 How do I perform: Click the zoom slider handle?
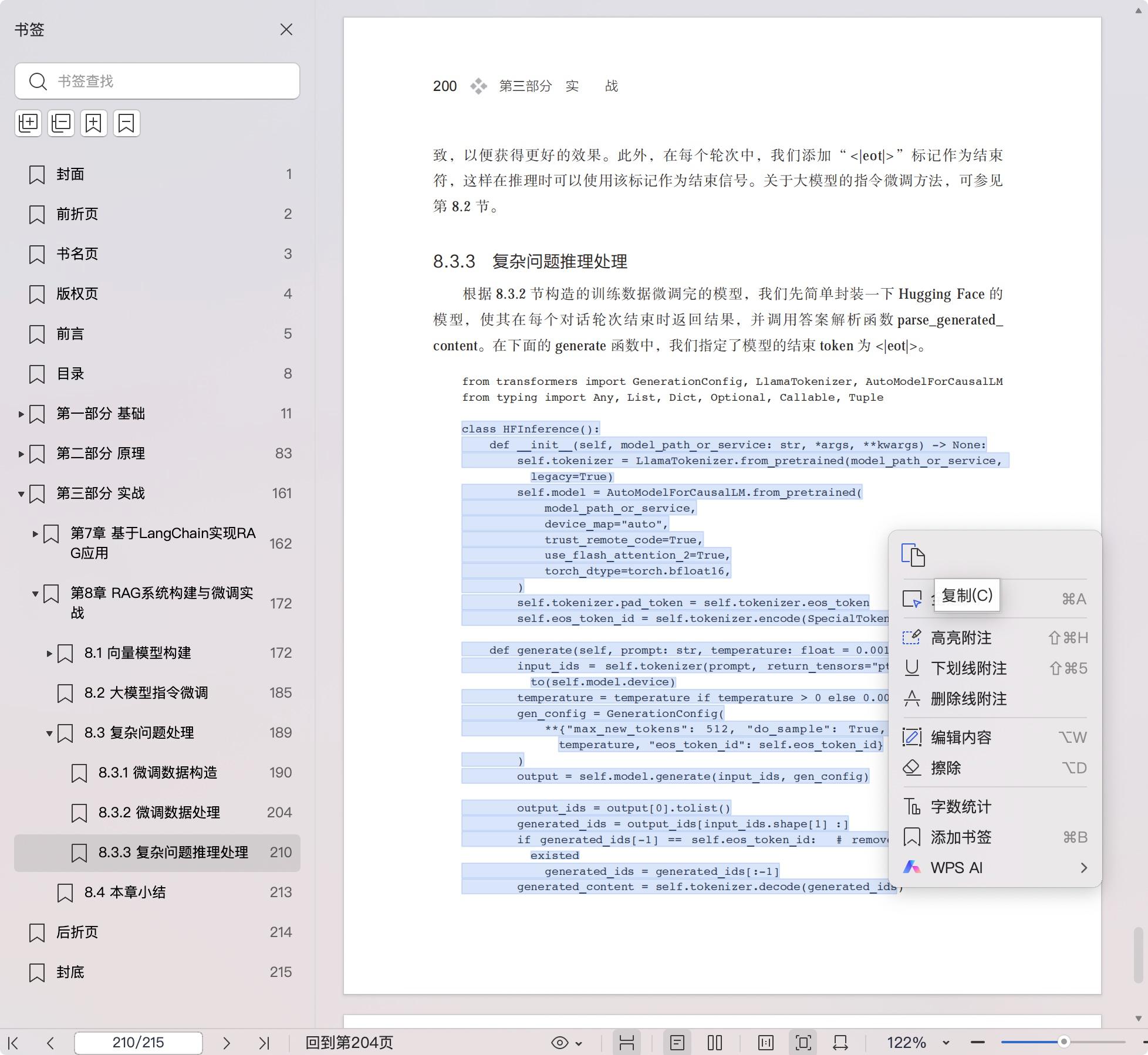pyautogui.click(x=1063, y=1042)
